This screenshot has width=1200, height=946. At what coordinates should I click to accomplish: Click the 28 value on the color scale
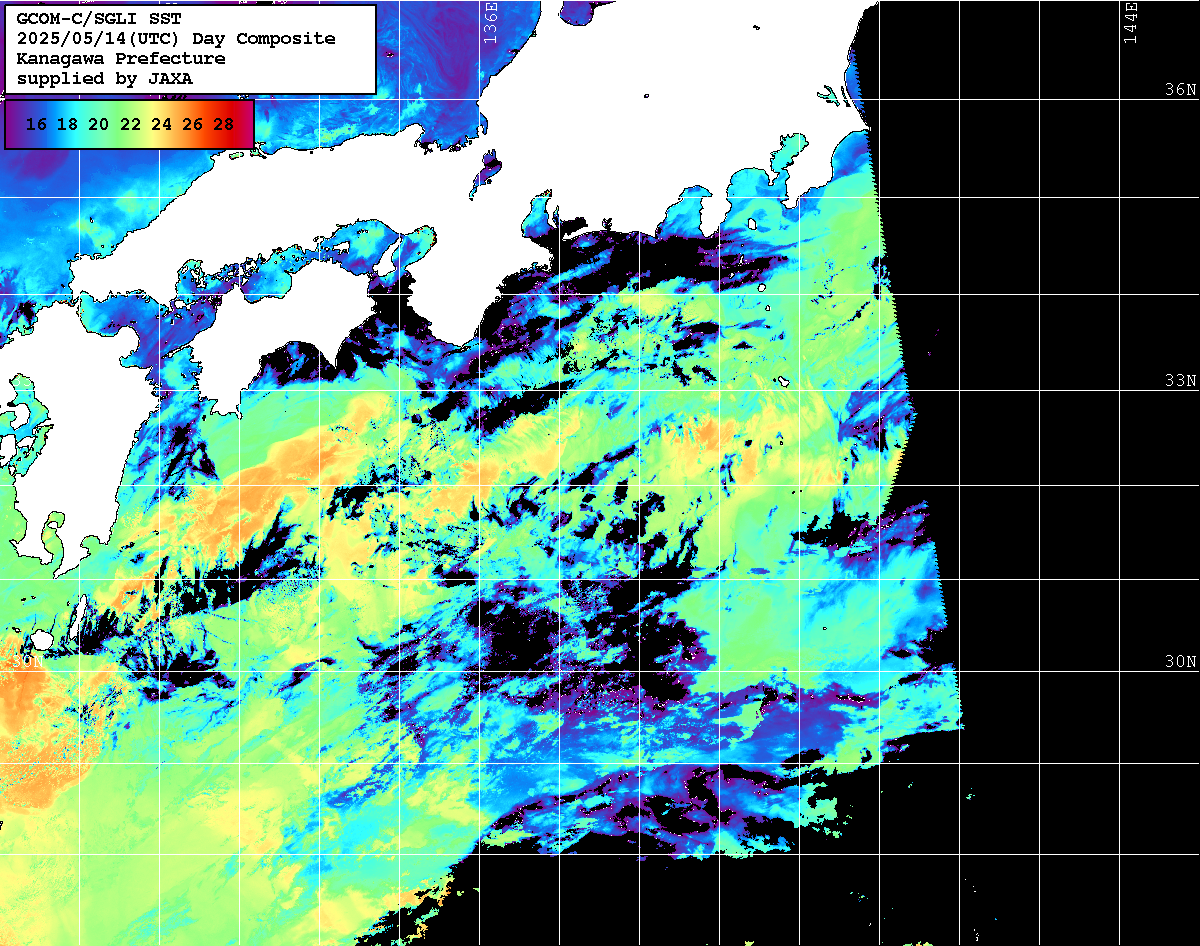224,125
